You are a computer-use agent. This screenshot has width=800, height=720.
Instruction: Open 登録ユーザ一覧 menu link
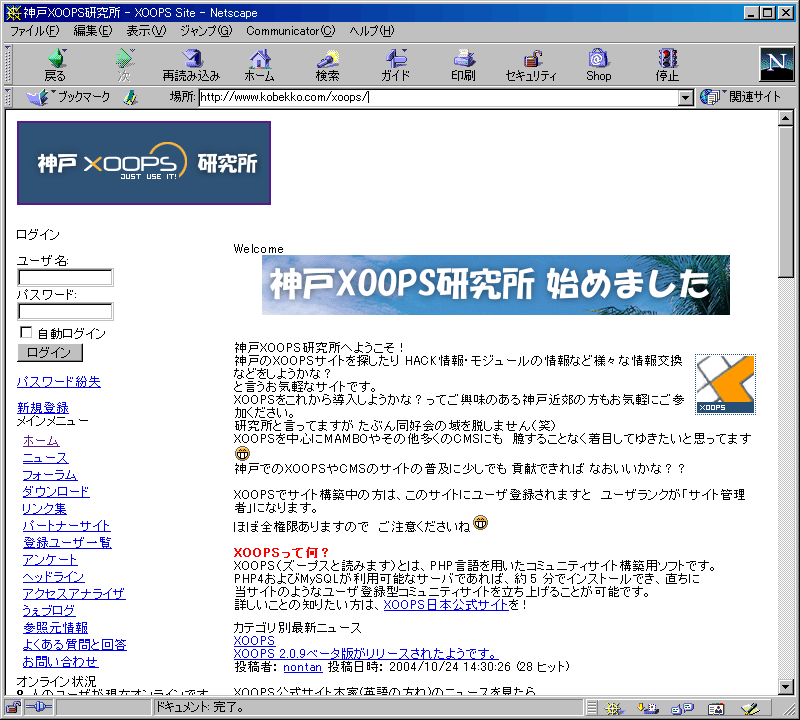click(67, 542)
